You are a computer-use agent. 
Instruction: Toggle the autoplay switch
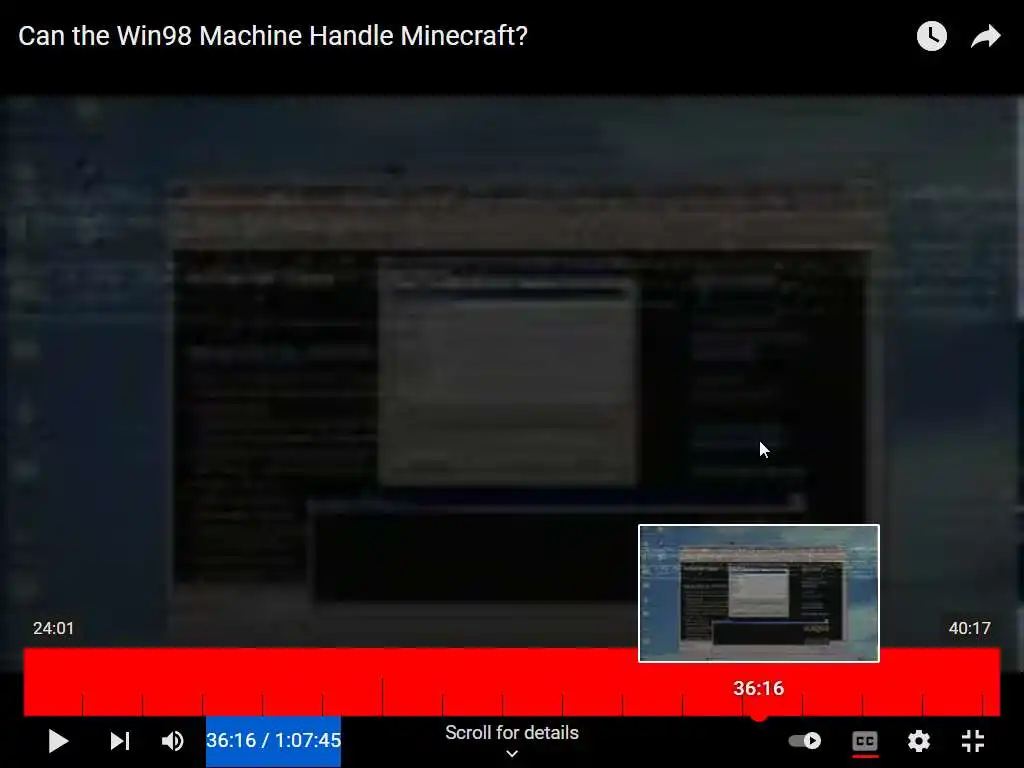click(805, 741)
